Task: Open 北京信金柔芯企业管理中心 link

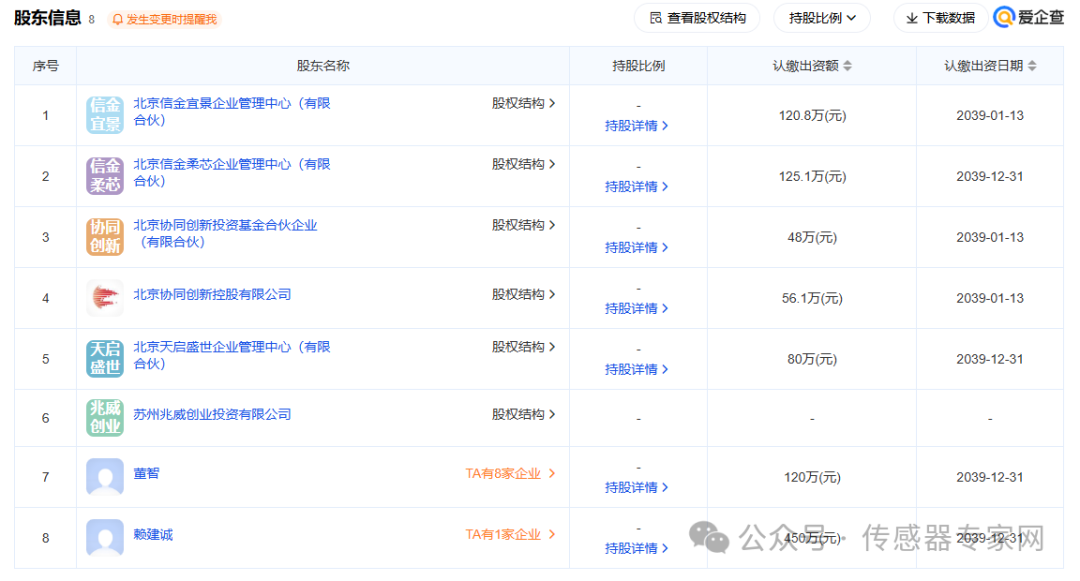Action: [231, 172]
